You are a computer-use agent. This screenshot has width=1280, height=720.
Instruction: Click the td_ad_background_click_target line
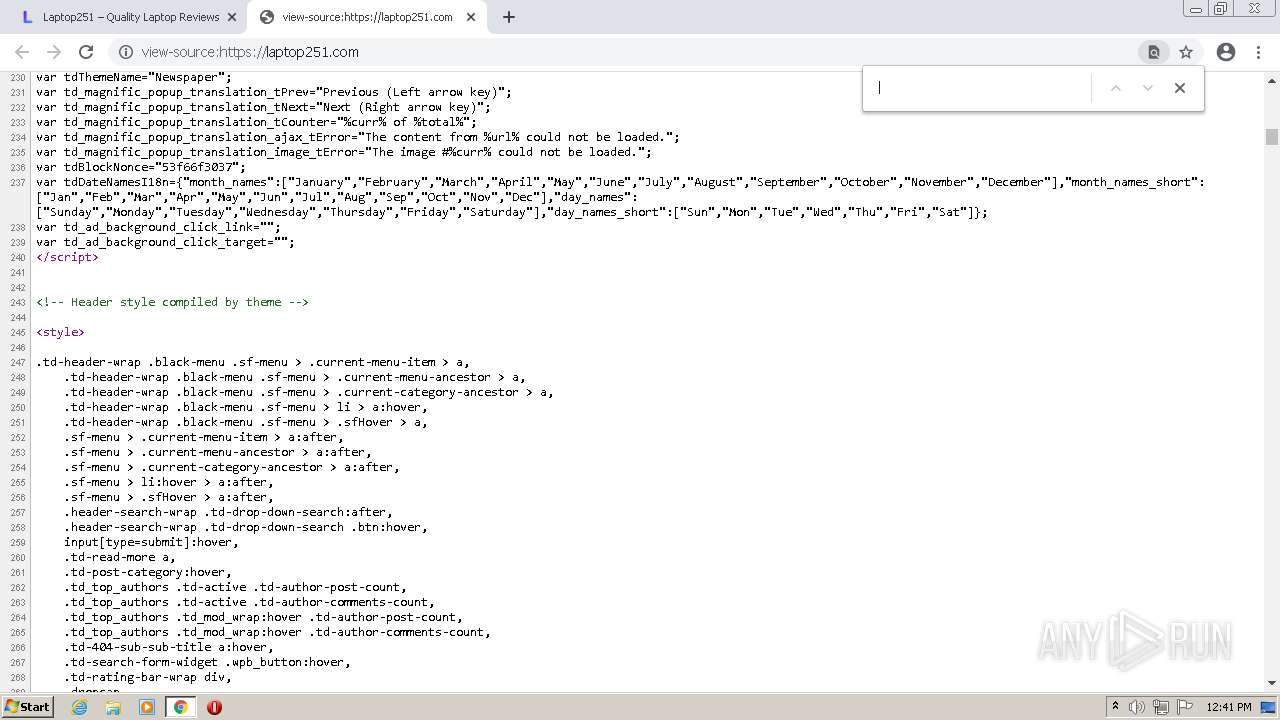pos(165,242)
